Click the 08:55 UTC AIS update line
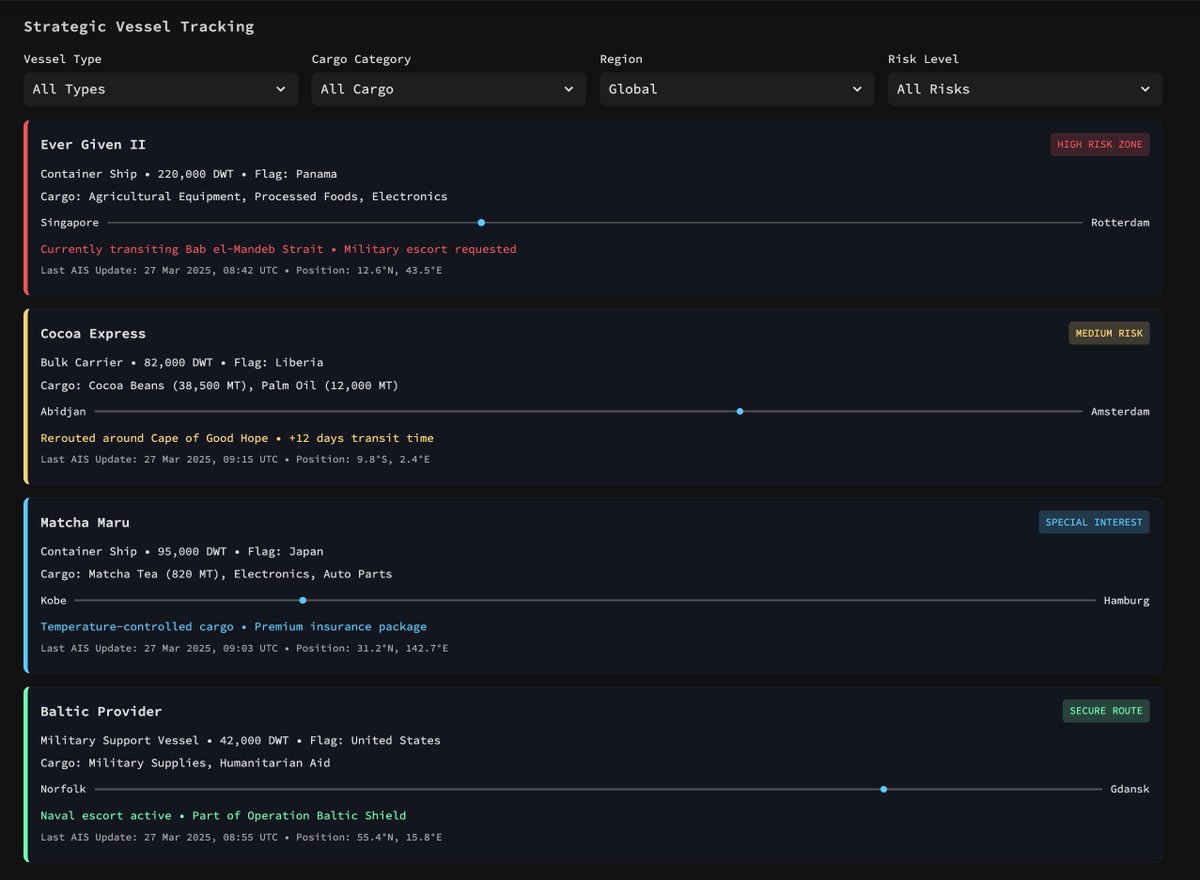The height and width of the screenshot is (880, 1200). pos(241,837)
